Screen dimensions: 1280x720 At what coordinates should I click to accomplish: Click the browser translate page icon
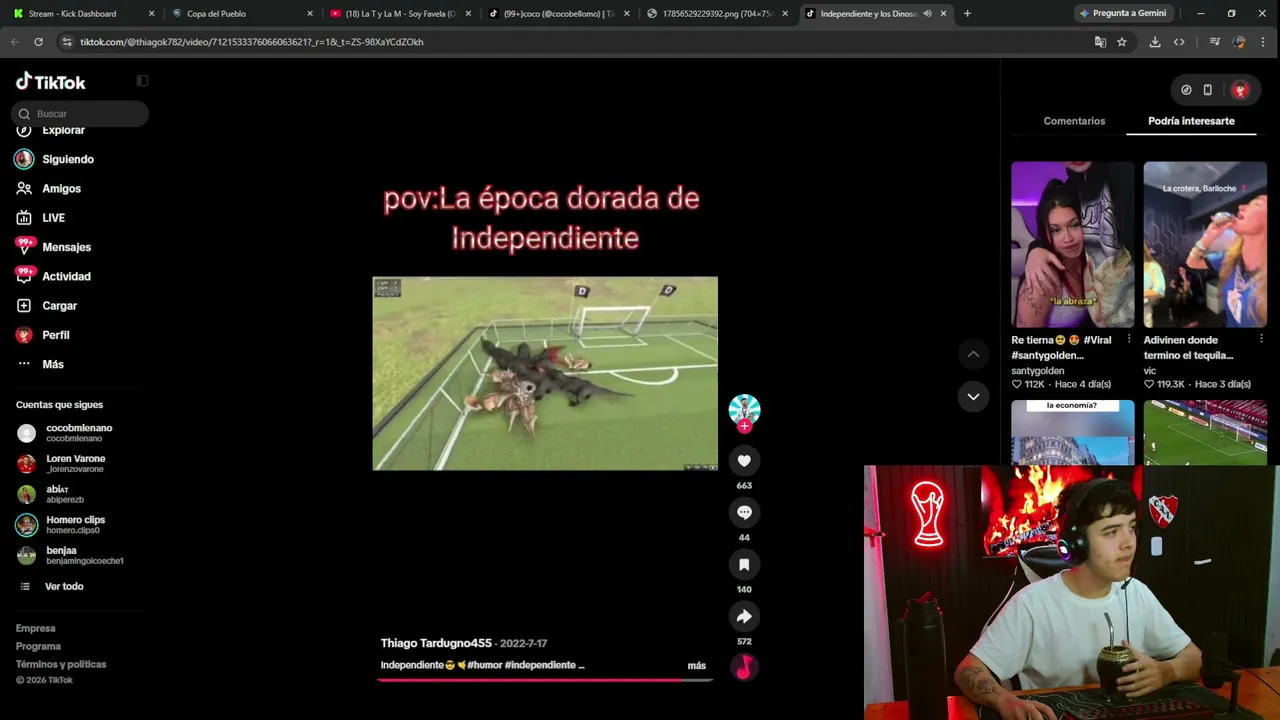pos(1100,42)
